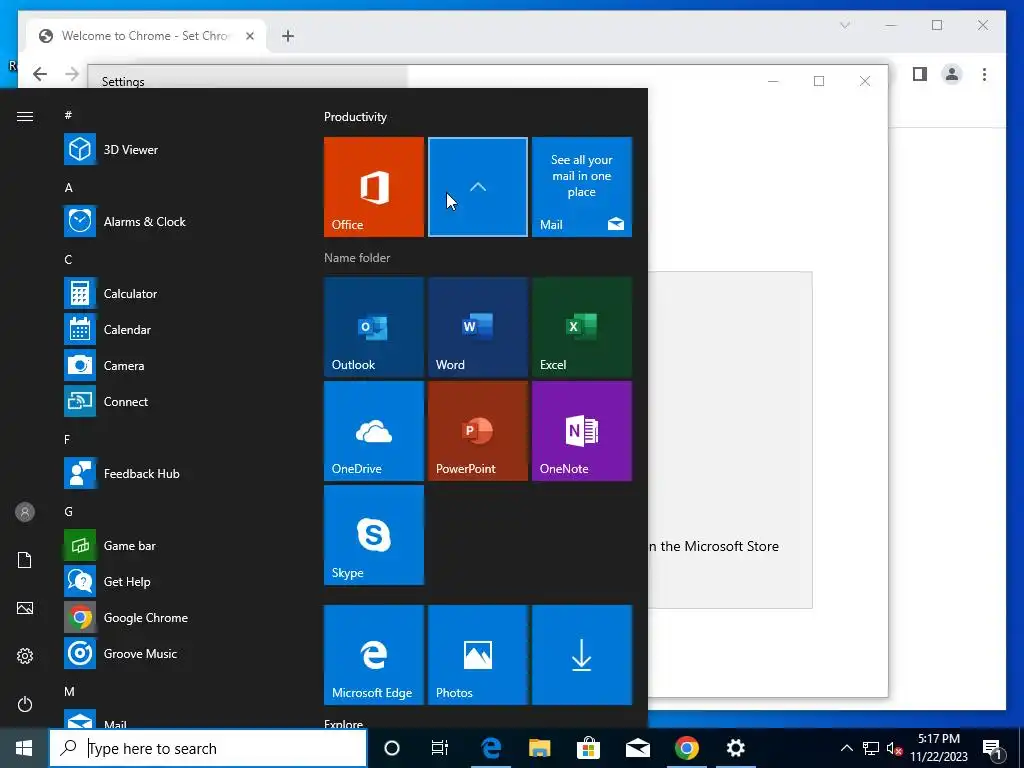
Task: Open the notification center icon
Action: [x=992, y=749]
